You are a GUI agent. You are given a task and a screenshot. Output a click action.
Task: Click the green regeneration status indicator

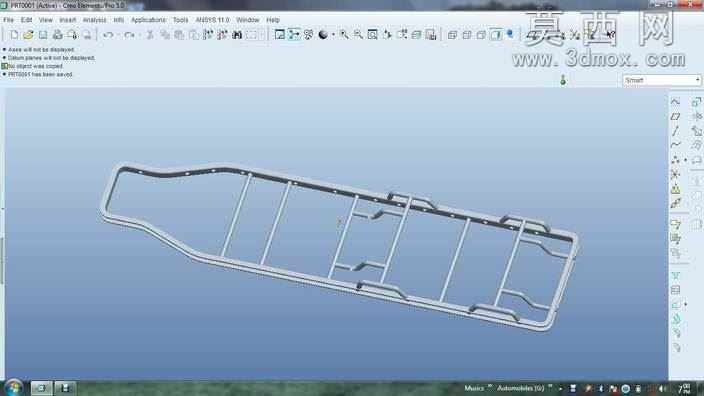pyautogui.click(x=563, y=80)
